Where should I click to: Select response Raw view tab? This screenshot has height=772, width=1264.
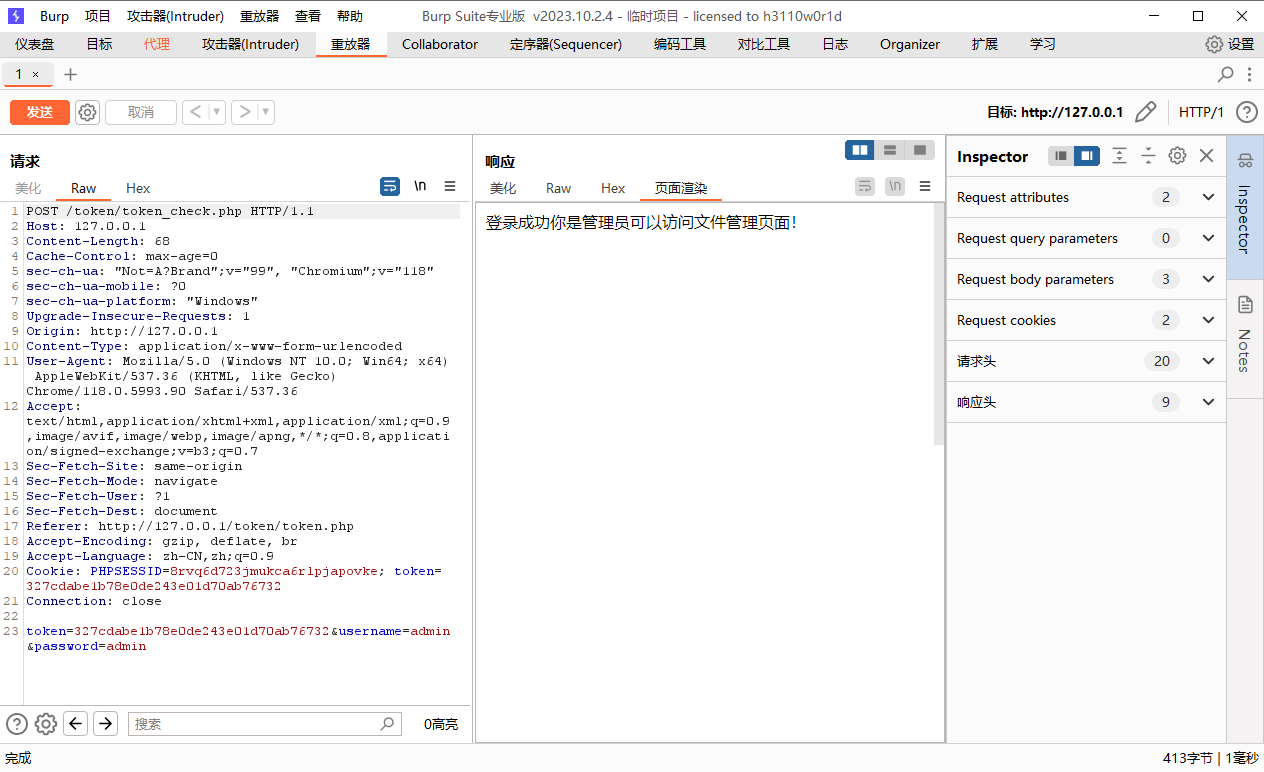(558, 188)
